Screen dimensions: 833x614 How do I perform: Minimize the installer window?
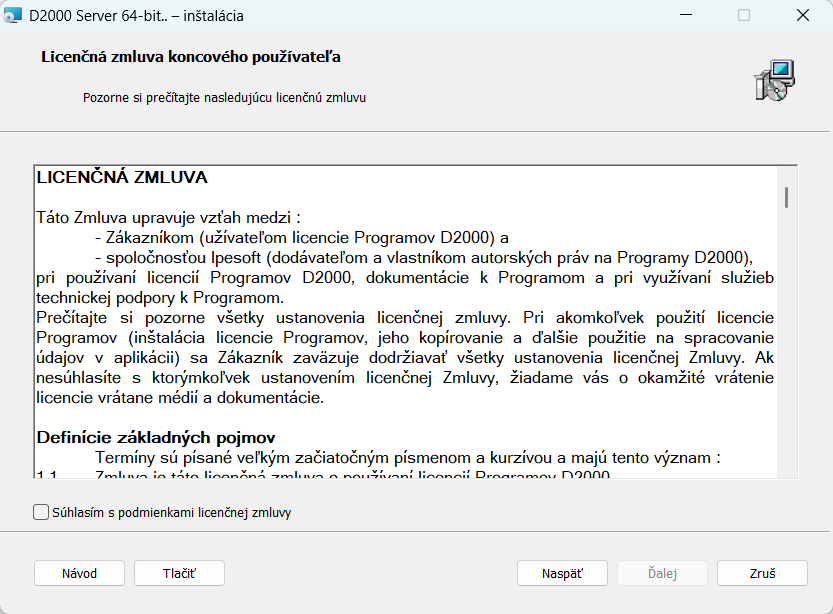685,16
